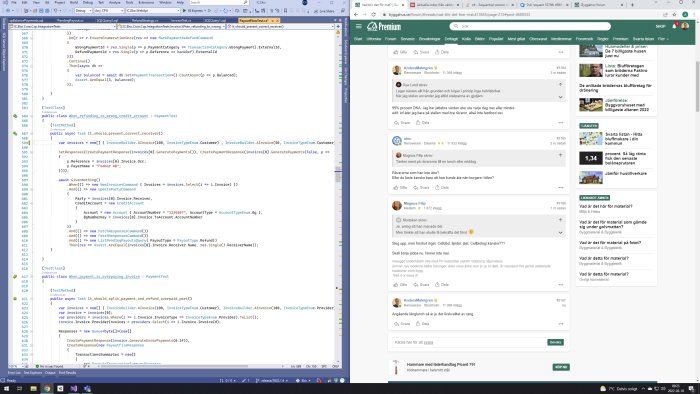Reload the page in Chrome

click(373, 14)
